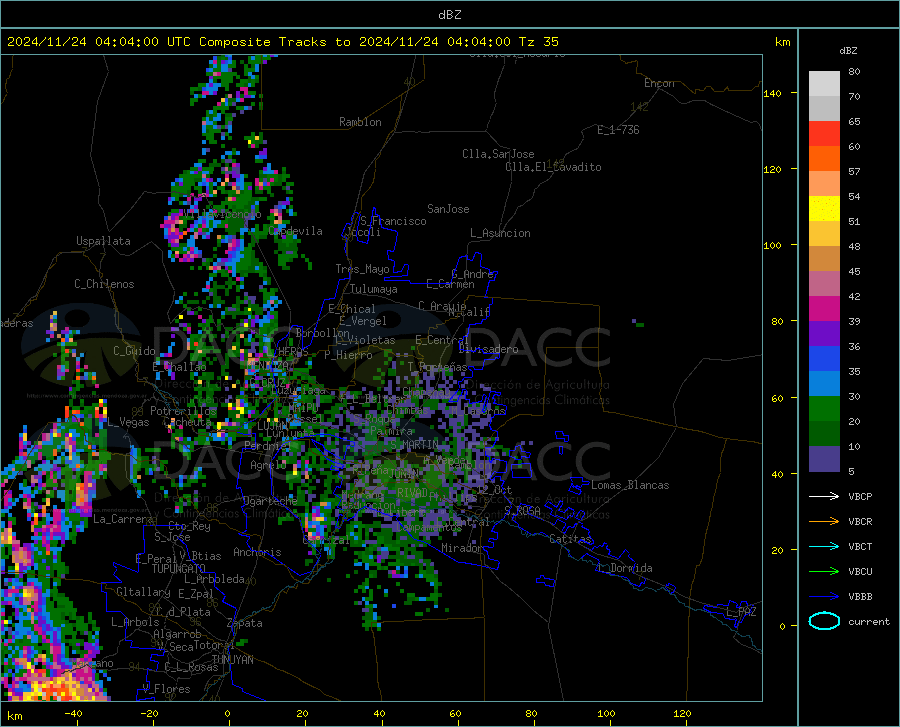Screen dimensions: 900x727
Task: Click the 'C_Guido' map label
Action: click(x=134, y=351)
